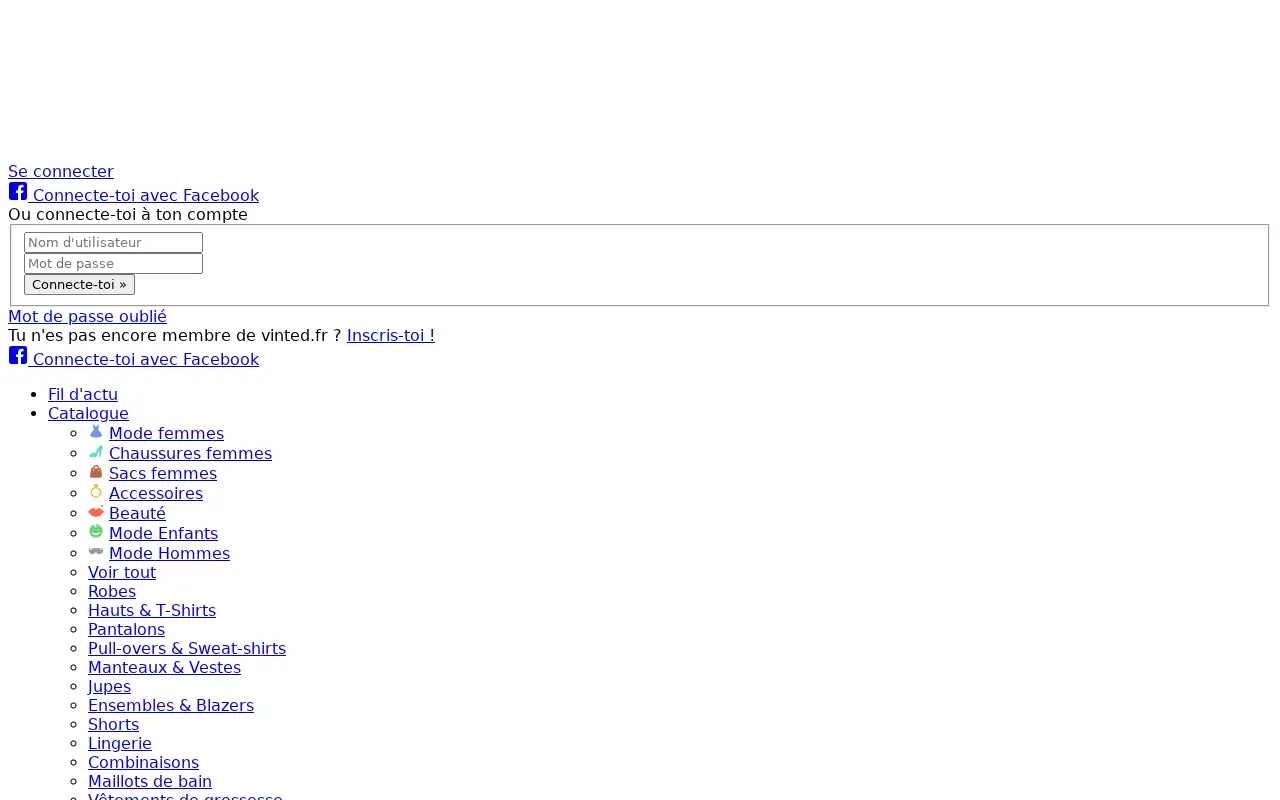The height and width of the screenshot is (800, 1280).
Task: Select the Pantalons subcategory
Action: click(x=126, y=630)
